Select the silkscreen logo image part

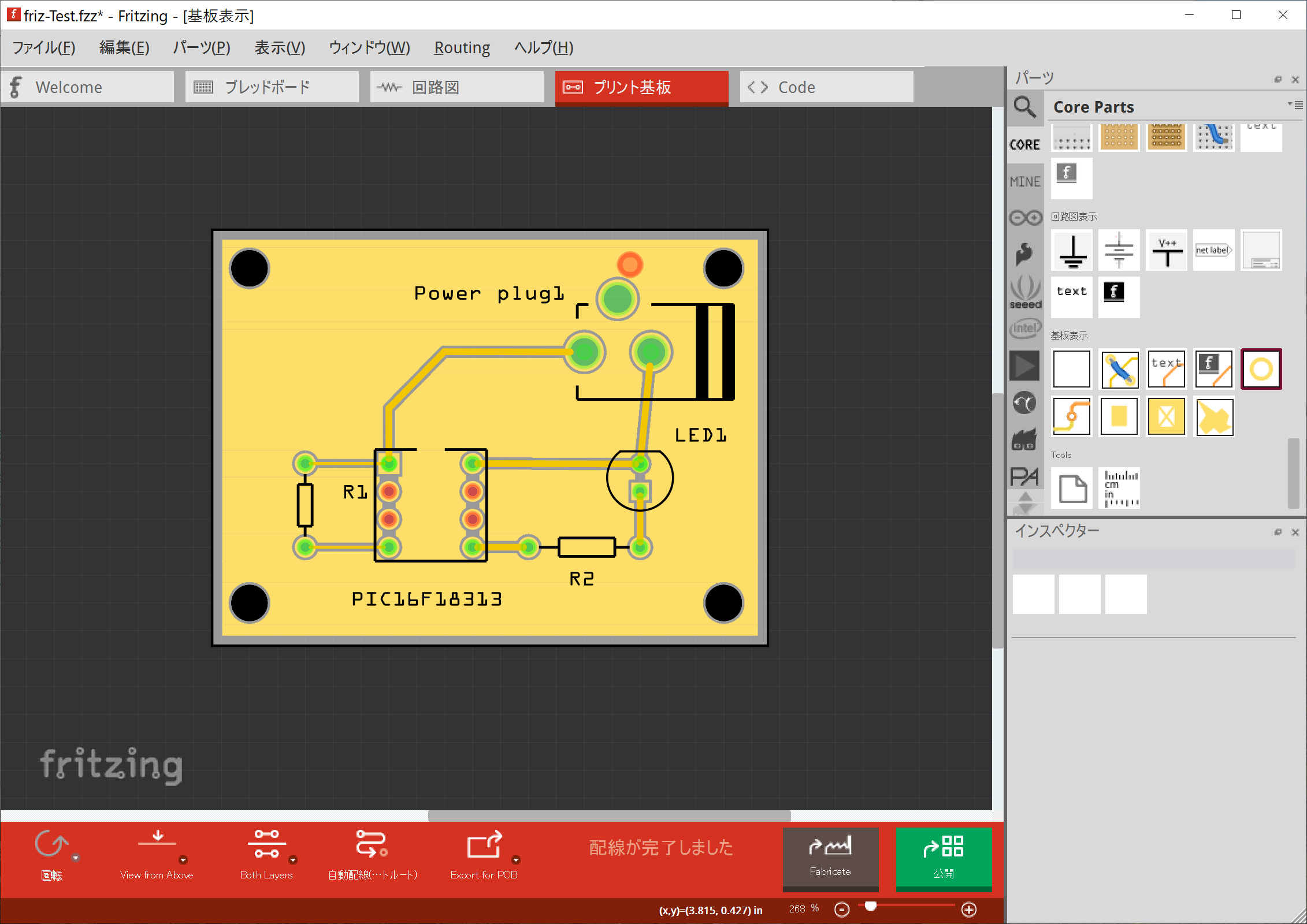(x=1214, y=369)
